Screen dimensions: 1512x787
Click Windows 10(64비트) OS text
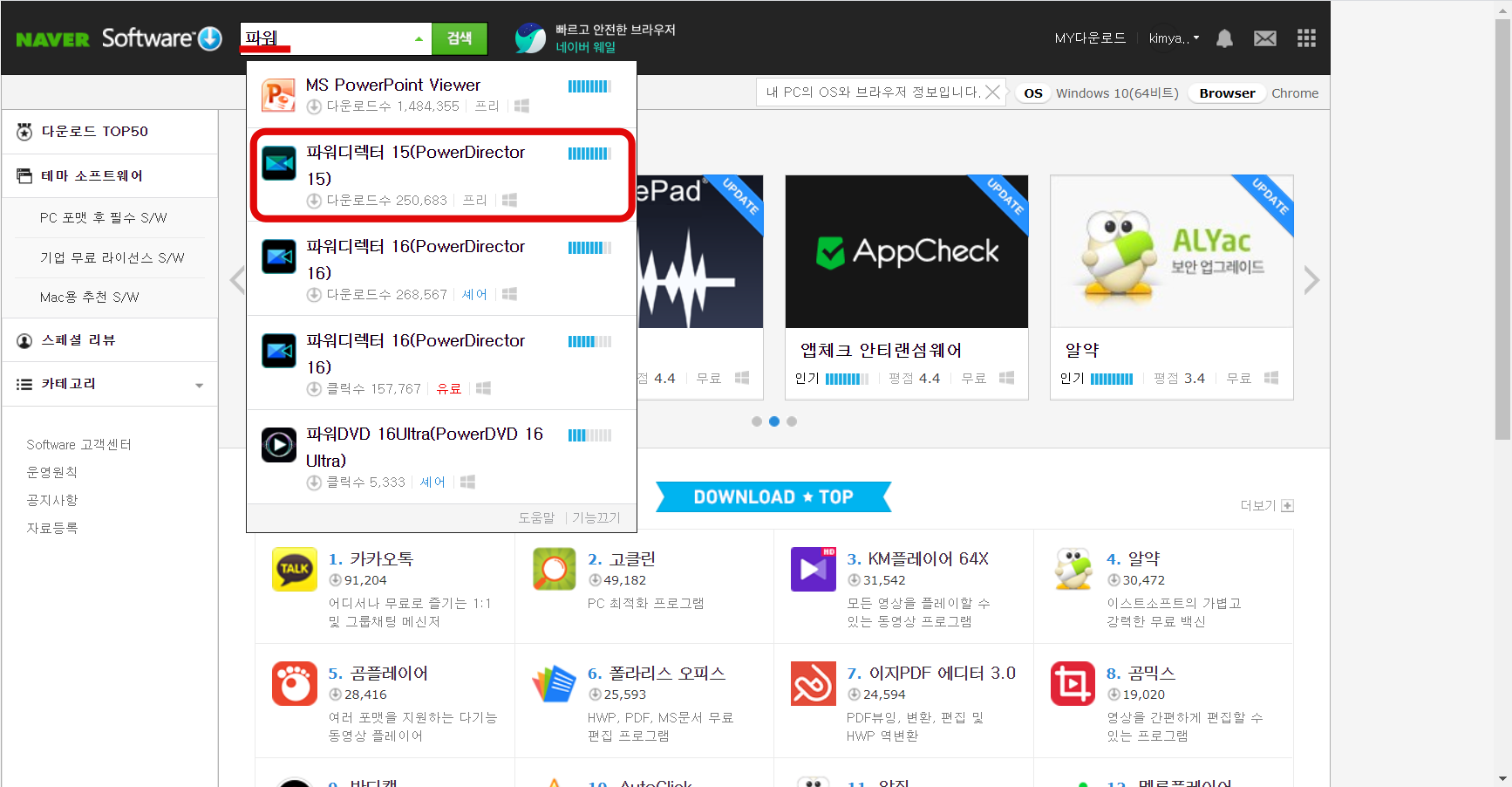tap(1117, 93)
